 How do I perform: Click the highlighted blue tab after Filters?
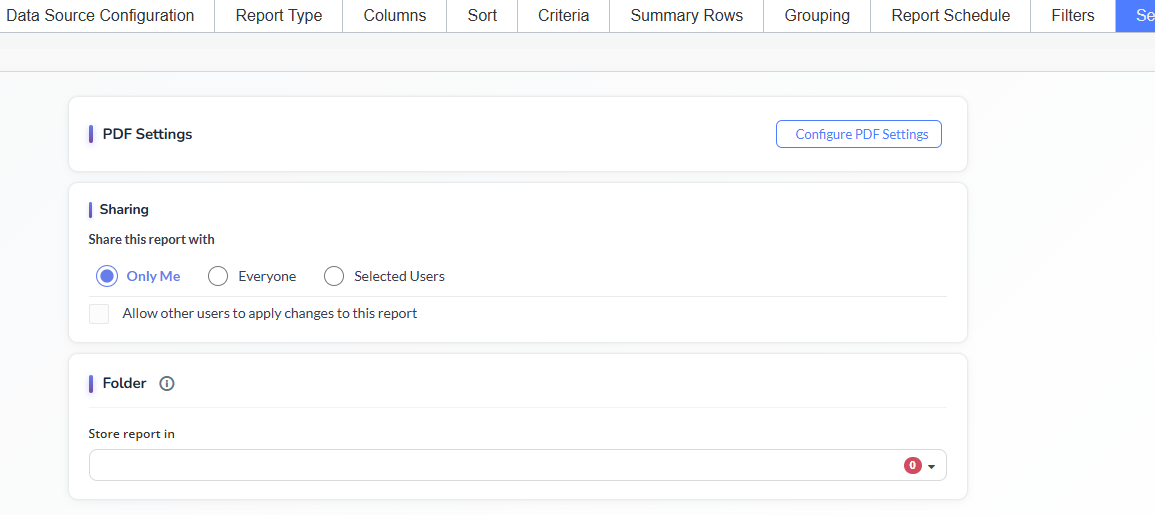1137,16
